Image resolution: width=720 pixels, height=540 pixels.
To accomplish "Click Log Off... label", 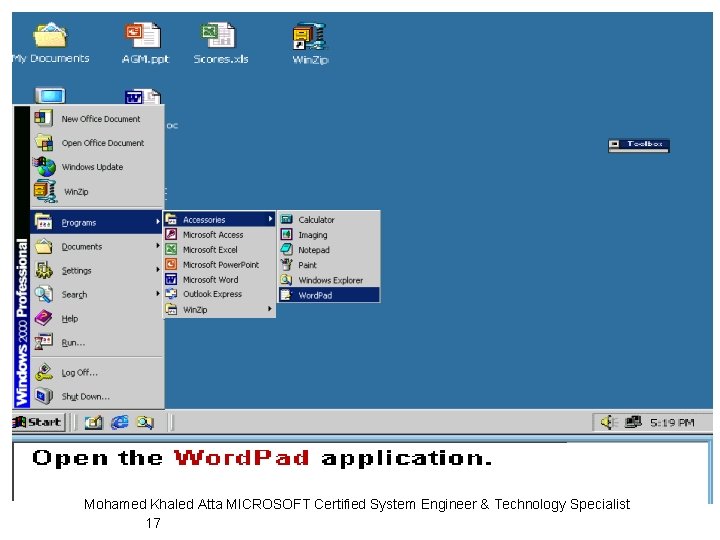I will (x=79, y=372).
